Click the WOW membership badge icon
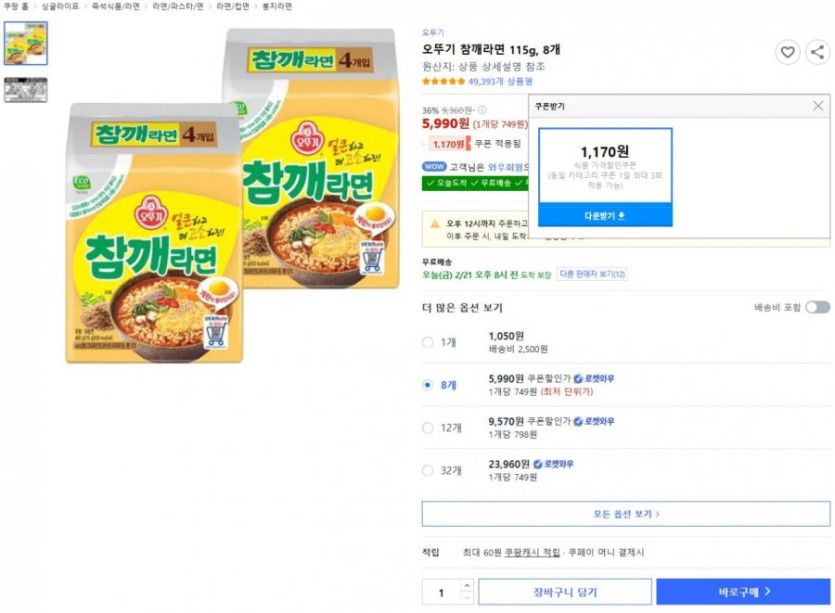The width and height of the screenshot is (835, 613). tap(434, 167)
